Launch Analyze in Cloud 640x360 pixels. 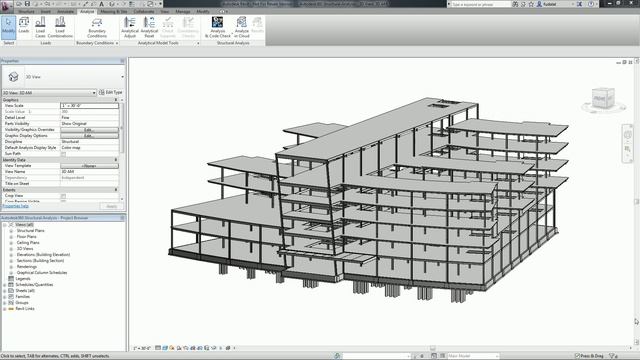pyautogui.click(x=242, y=27)
